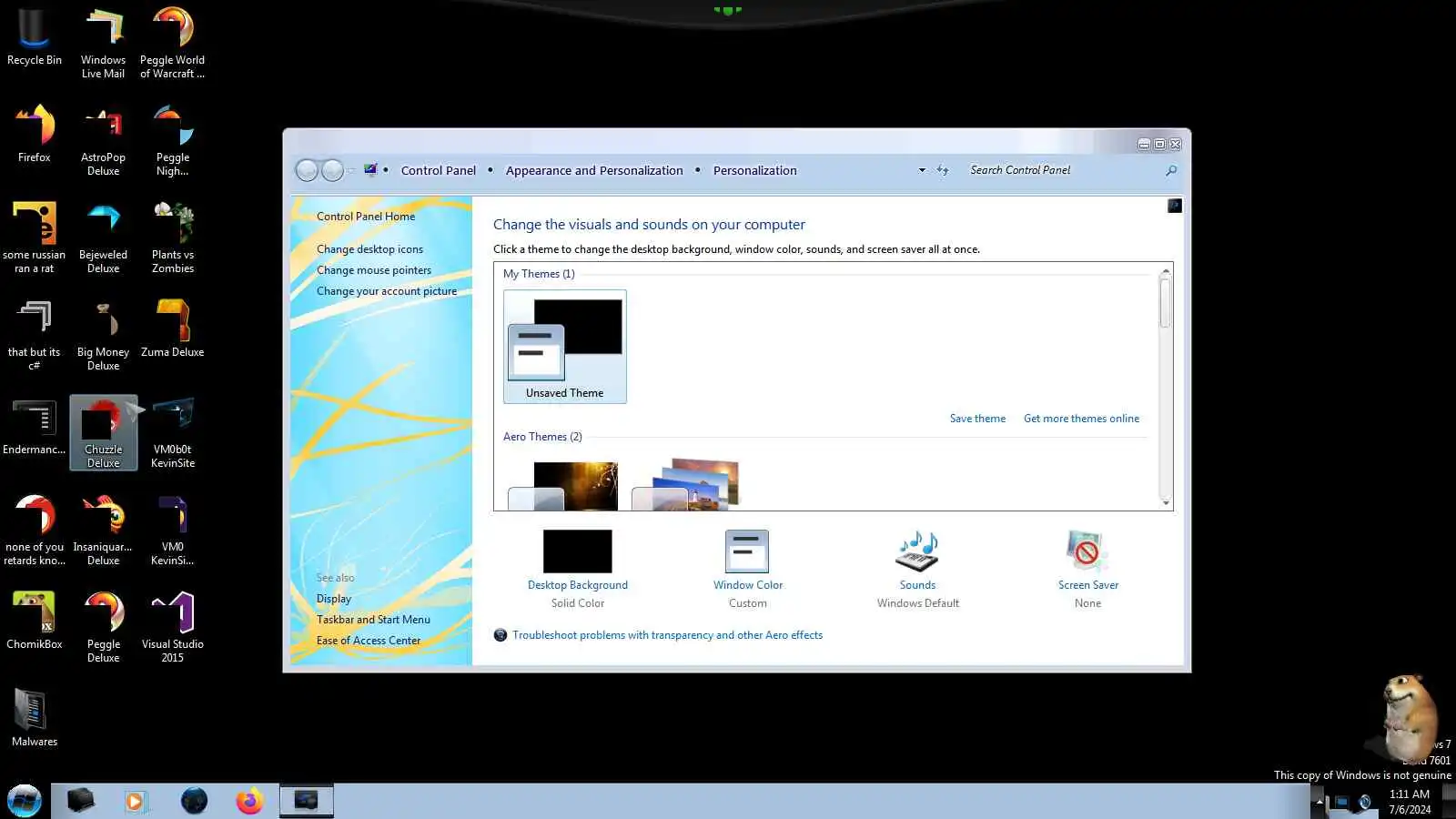1456x819 pixels.
Task: Click Control Panel help icon
Action: [x=1175, y=206]
